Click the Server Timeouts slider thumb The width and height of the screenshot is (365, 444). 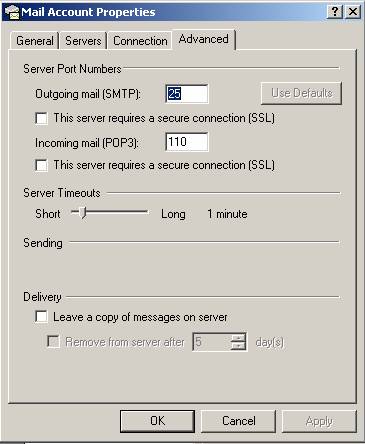(82, 212)
